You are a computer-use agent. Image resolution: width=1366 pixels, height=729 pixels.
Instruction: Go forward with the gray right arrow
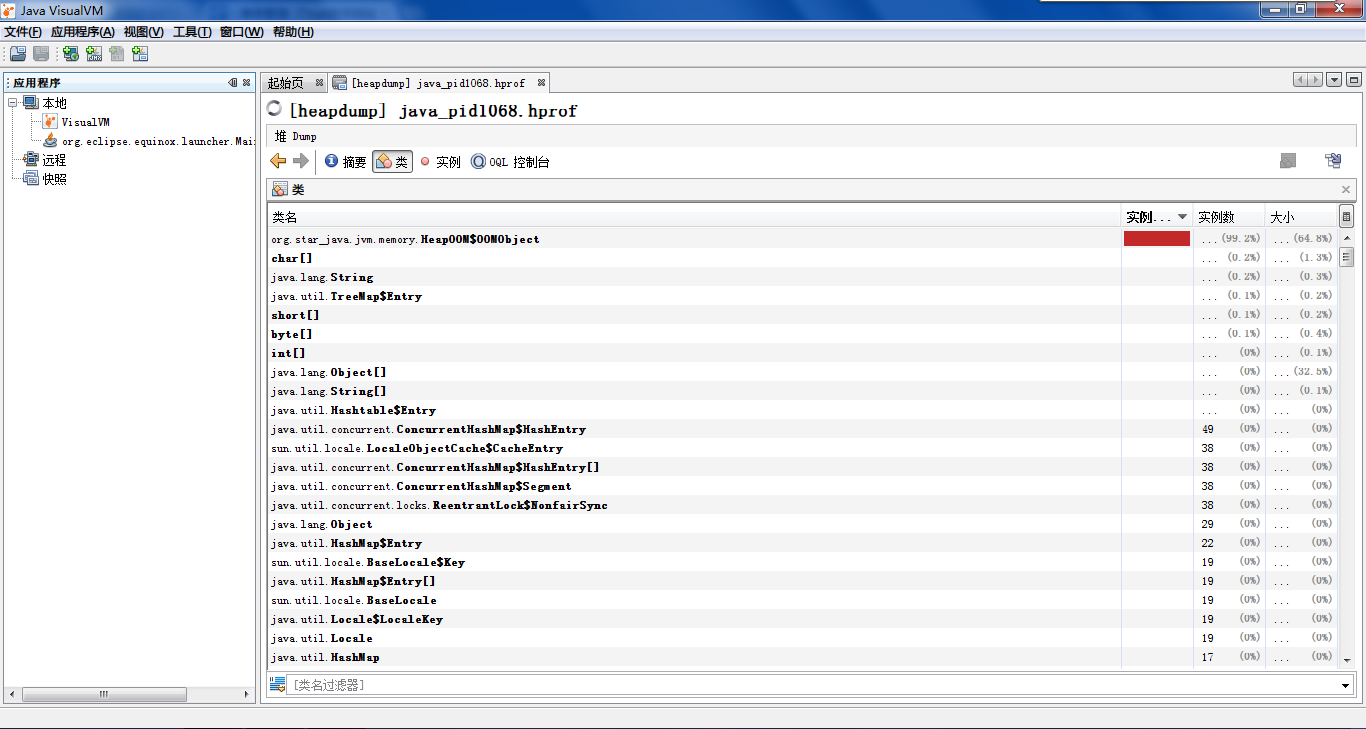(301, 161)
